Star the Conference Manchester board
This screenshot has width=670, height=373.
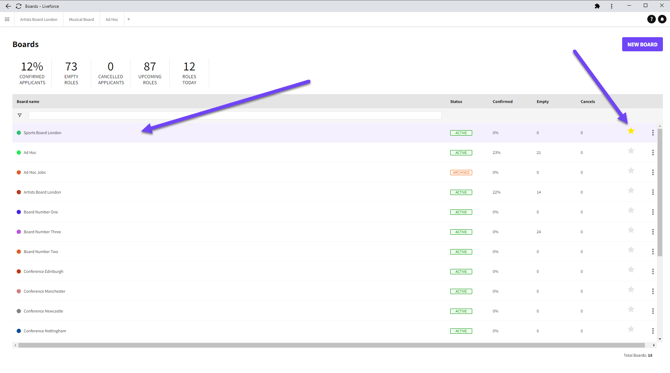click(x=631, y=290)
